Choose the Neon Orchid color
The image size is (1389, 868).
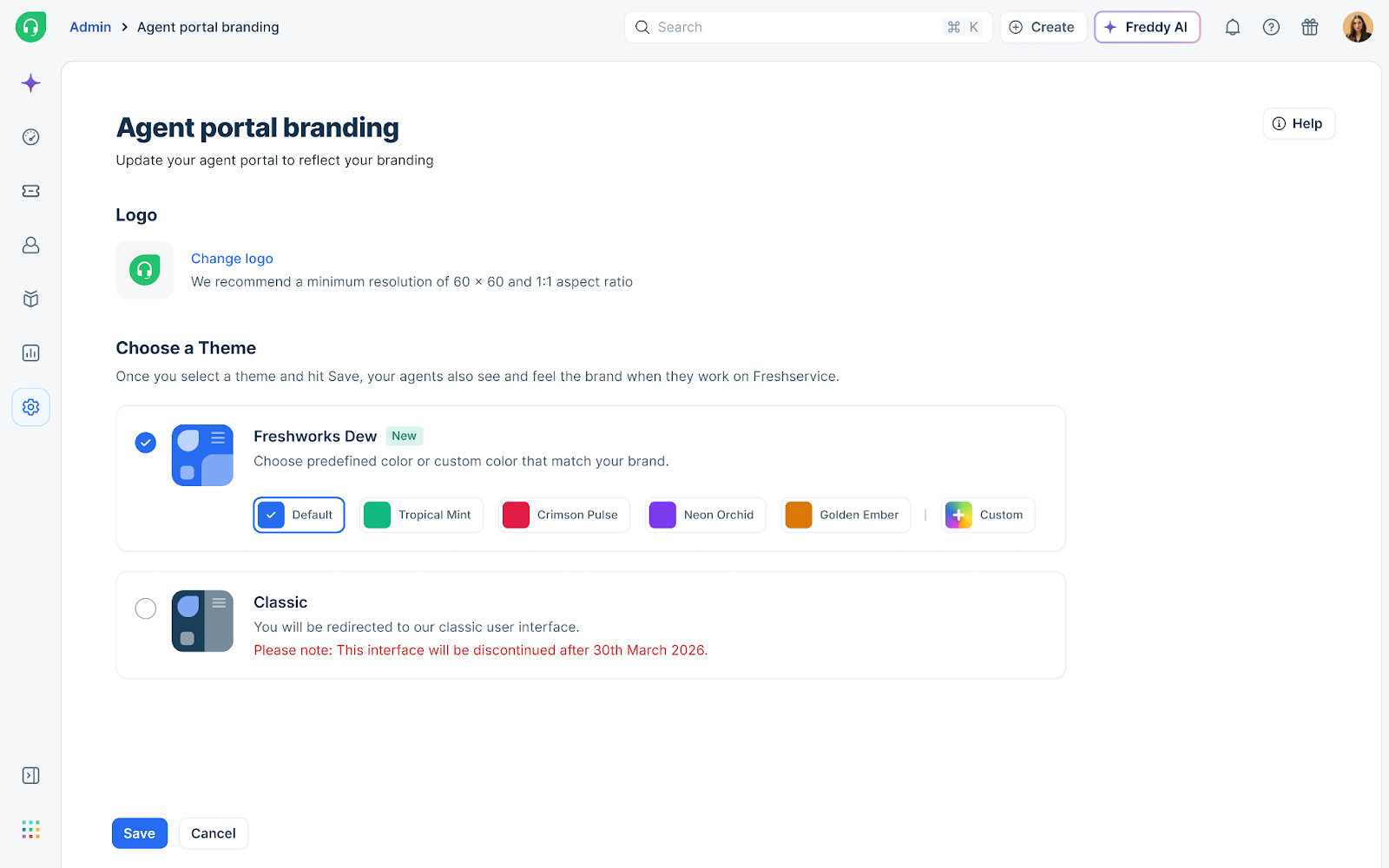705,515
